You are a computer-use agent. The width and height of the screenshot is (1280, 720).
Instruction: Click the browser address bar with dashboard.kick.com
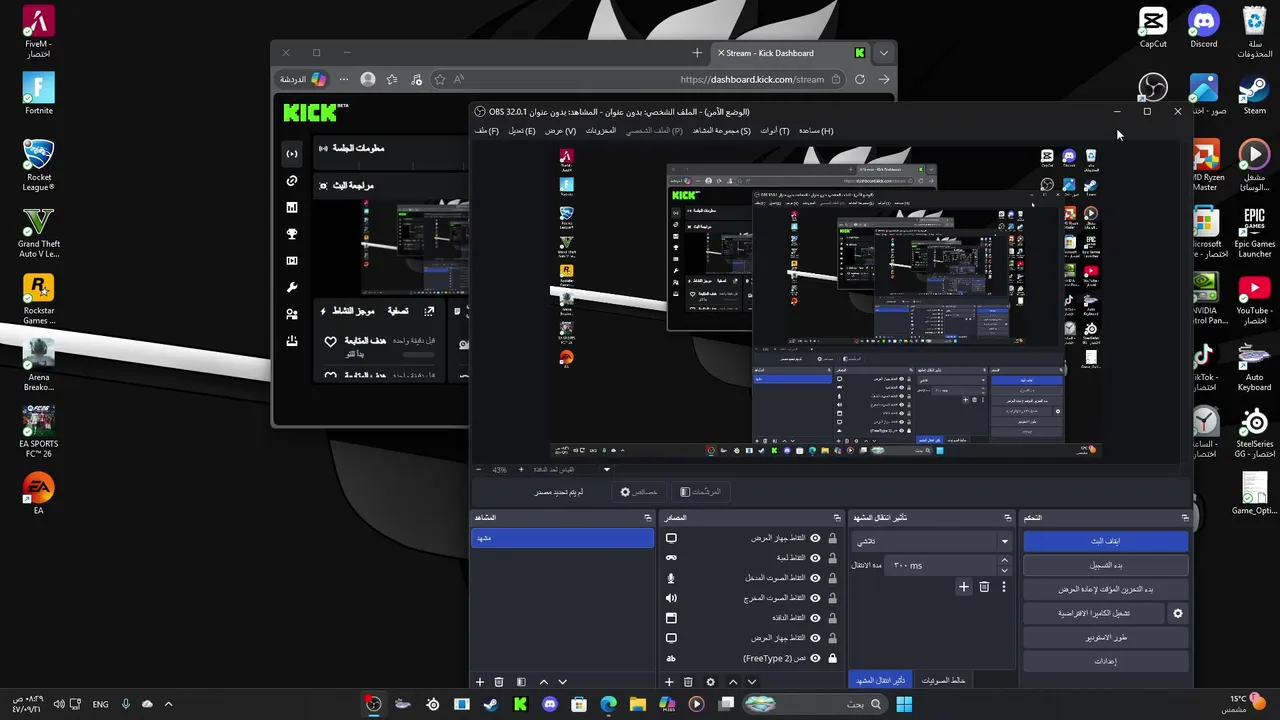[753, 79]
